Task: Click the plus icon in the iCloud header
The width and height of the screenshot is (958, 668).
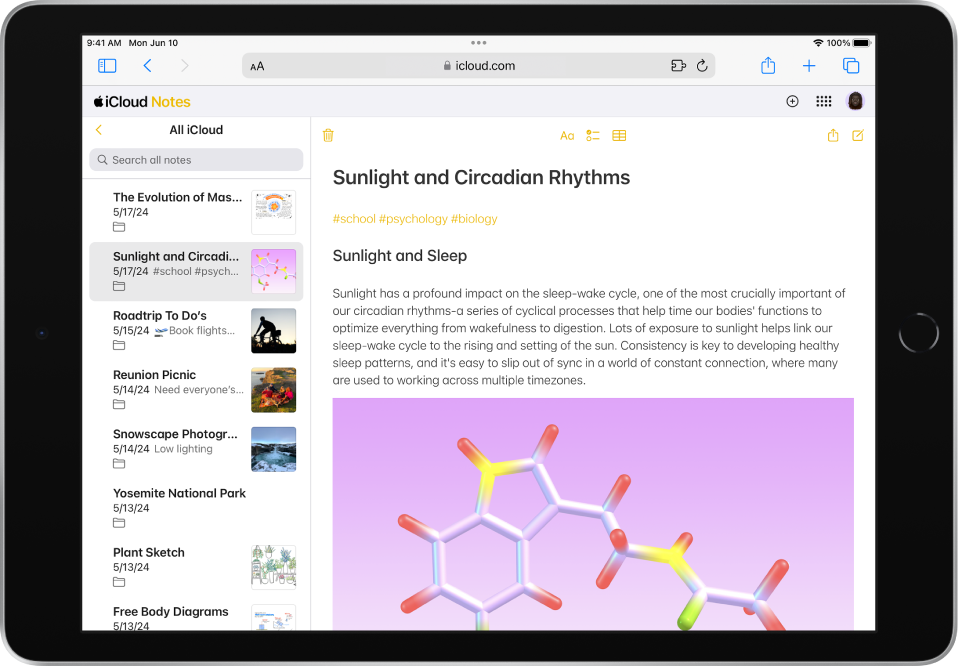Action: pos(792,101)
